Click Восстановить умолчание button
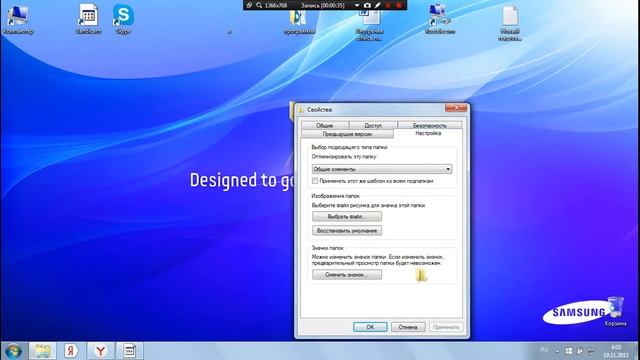Image resolution: width=640 pixels, height=360 pixels. coord(347,231)
